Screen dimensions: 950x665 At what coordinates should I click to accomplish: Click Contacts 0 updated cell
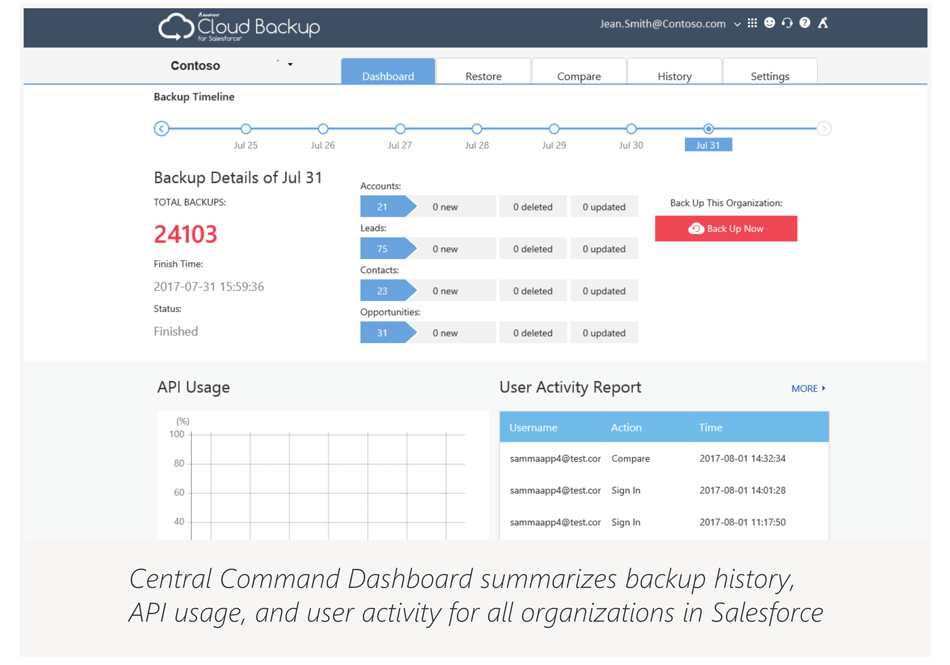(604, 291)
